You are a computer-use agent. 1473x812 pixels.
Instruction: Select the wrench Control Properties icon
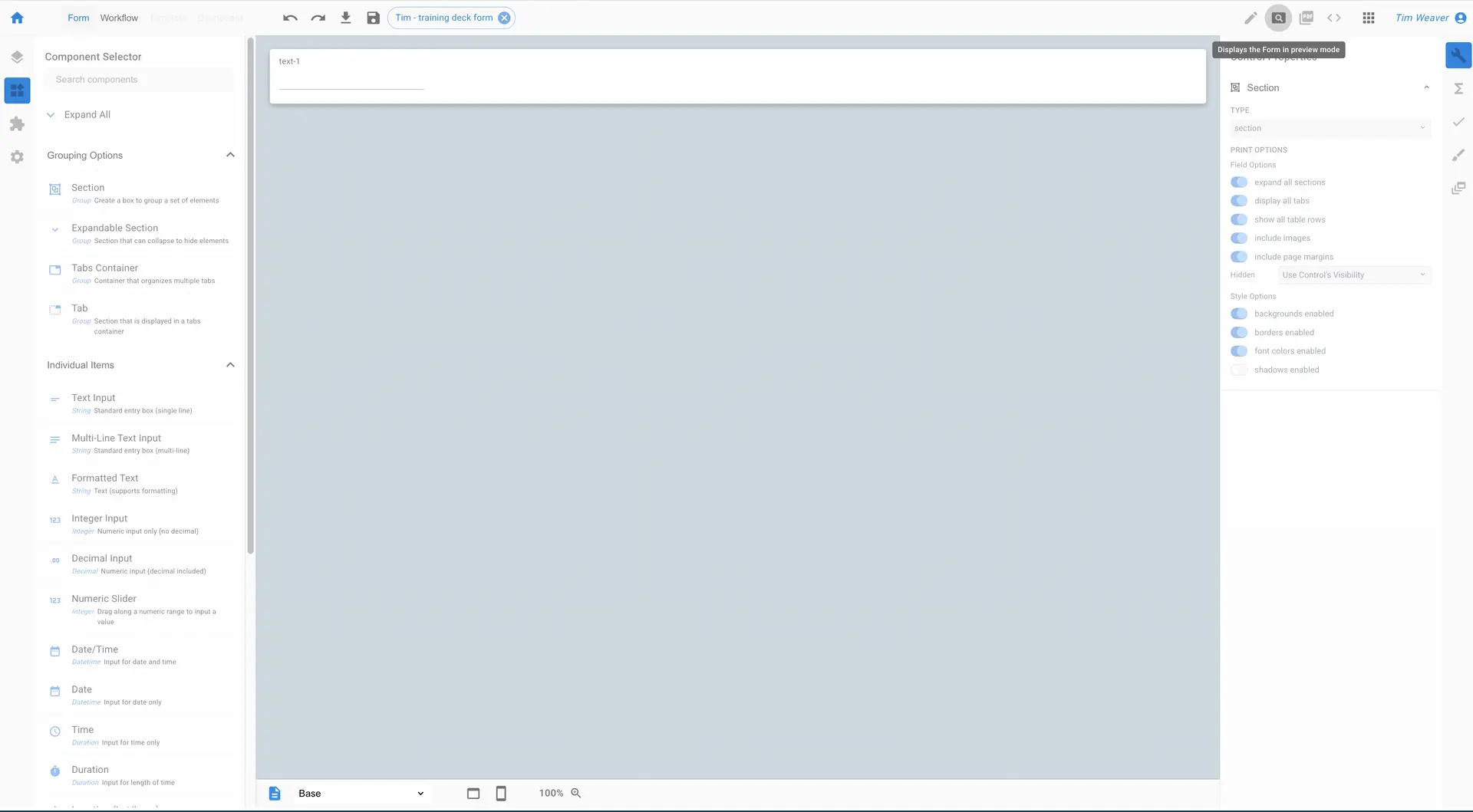coord(1459,54)
